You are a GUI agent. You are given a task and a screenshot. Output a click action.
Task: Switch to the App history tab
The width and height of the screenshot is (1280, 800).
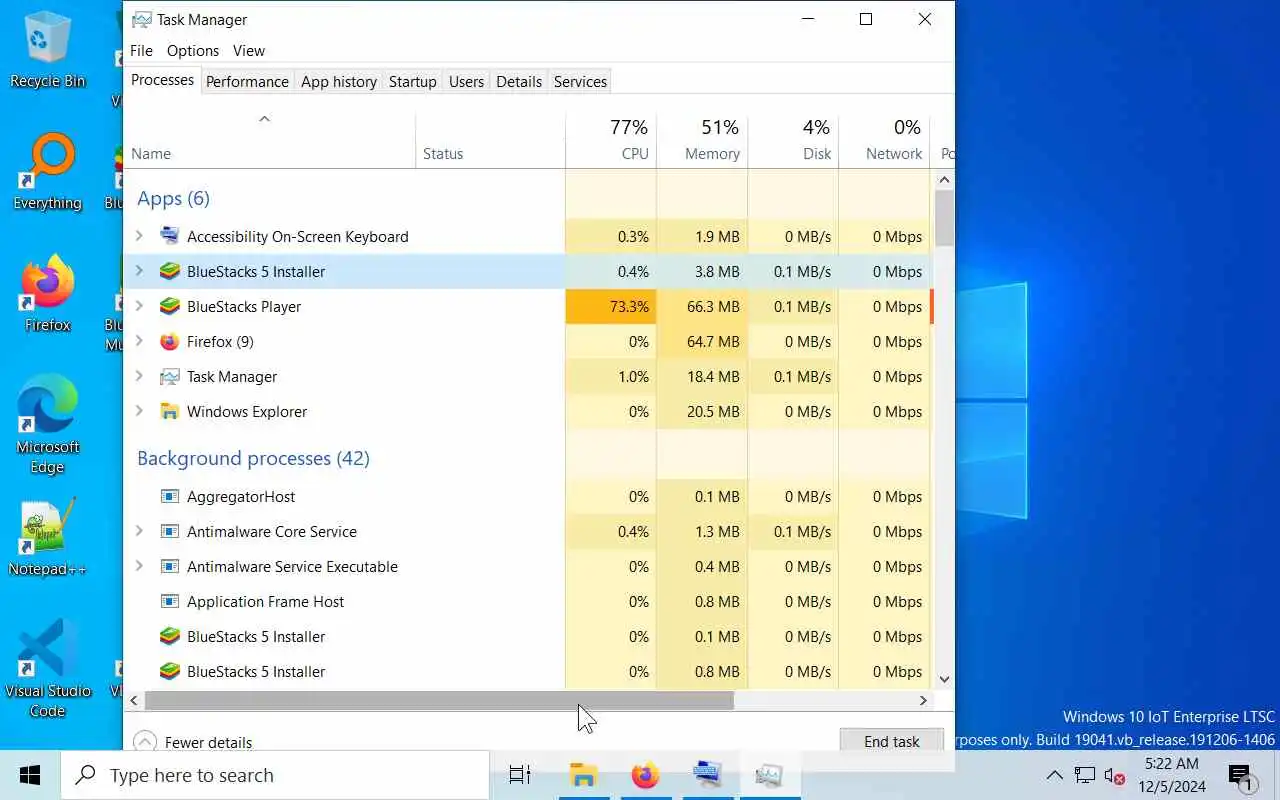[339, 82]
